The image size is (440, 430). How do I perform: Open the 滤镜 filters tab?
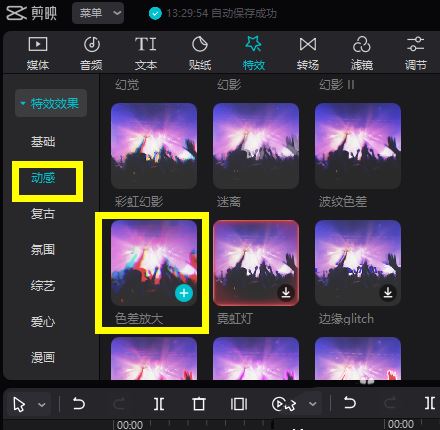[362, 53]
